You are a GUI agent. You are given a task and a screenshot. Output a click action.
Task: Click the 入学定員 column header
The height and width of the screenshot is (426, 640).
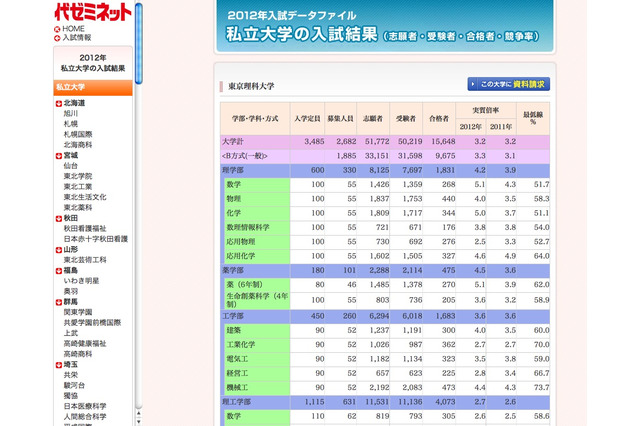coord(307,119)
